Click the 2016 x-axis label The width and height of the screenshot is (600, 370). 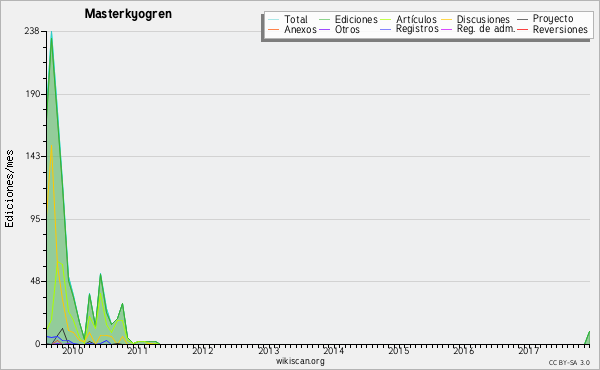click(x=464, y=350)
